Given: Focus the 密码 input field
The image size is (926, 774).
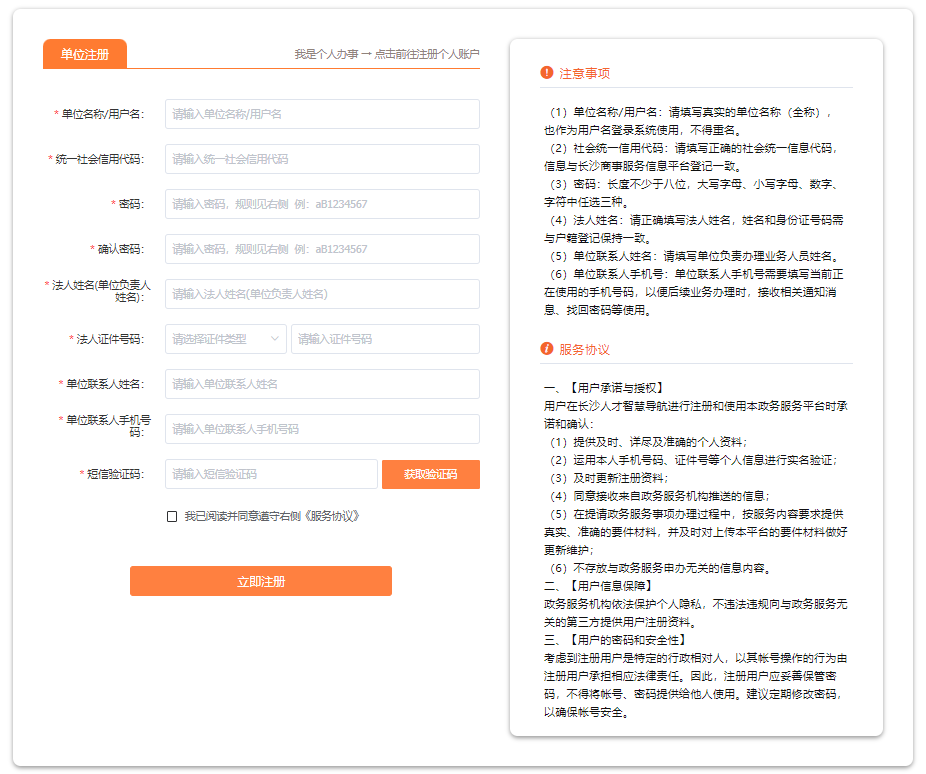Looking at the screenshot, I should tap(322, 204).
